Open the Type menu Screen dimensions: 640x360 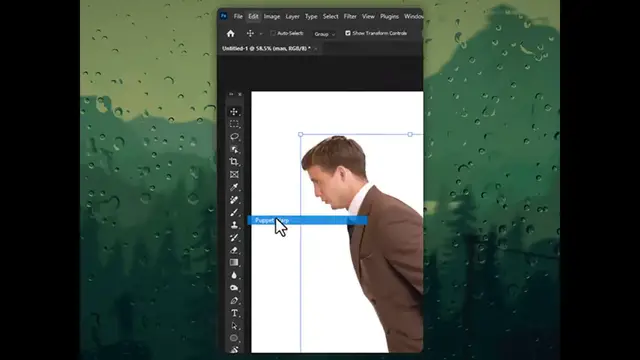click(x=311, y=17)
